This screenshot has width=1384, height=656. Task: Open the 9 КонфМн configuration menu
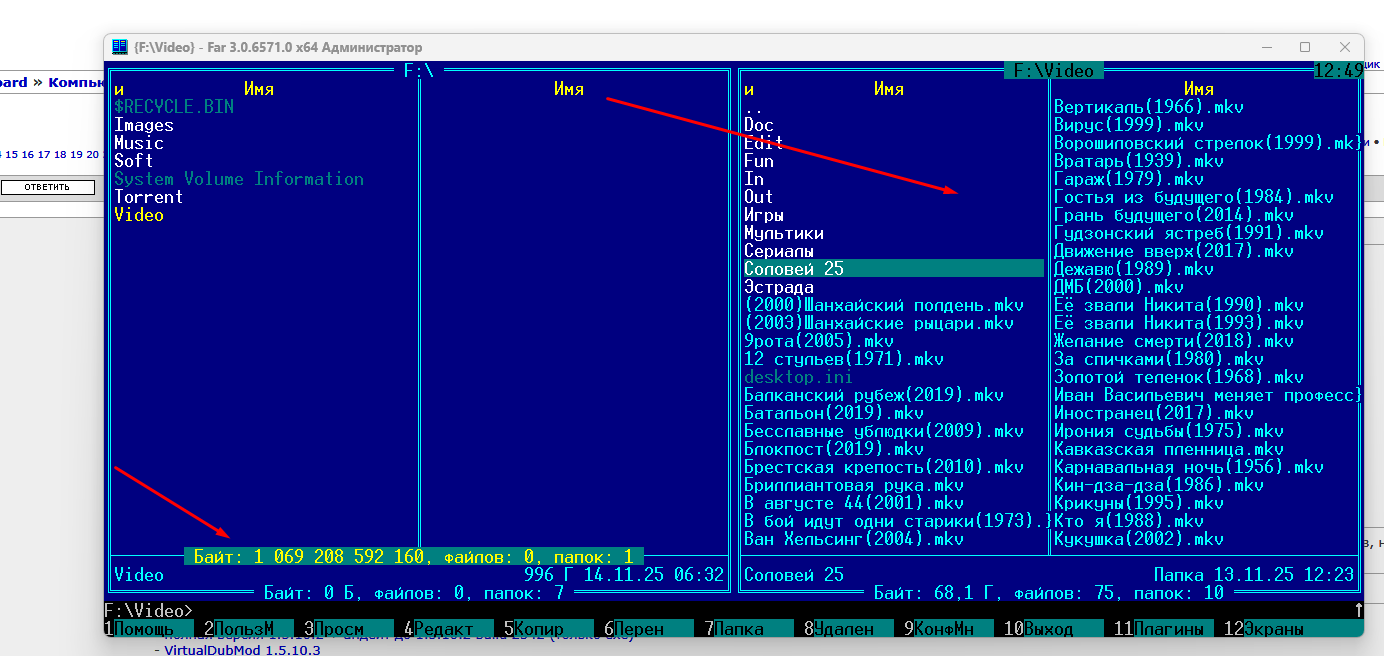click(x=944, y=629)
